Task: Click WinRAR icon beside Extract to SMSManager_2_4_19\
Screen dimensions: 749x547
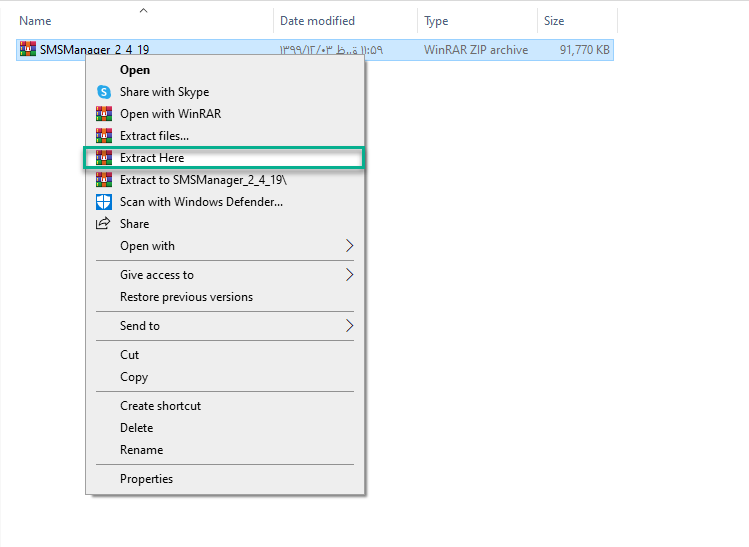Action: [x=104, y=180]
